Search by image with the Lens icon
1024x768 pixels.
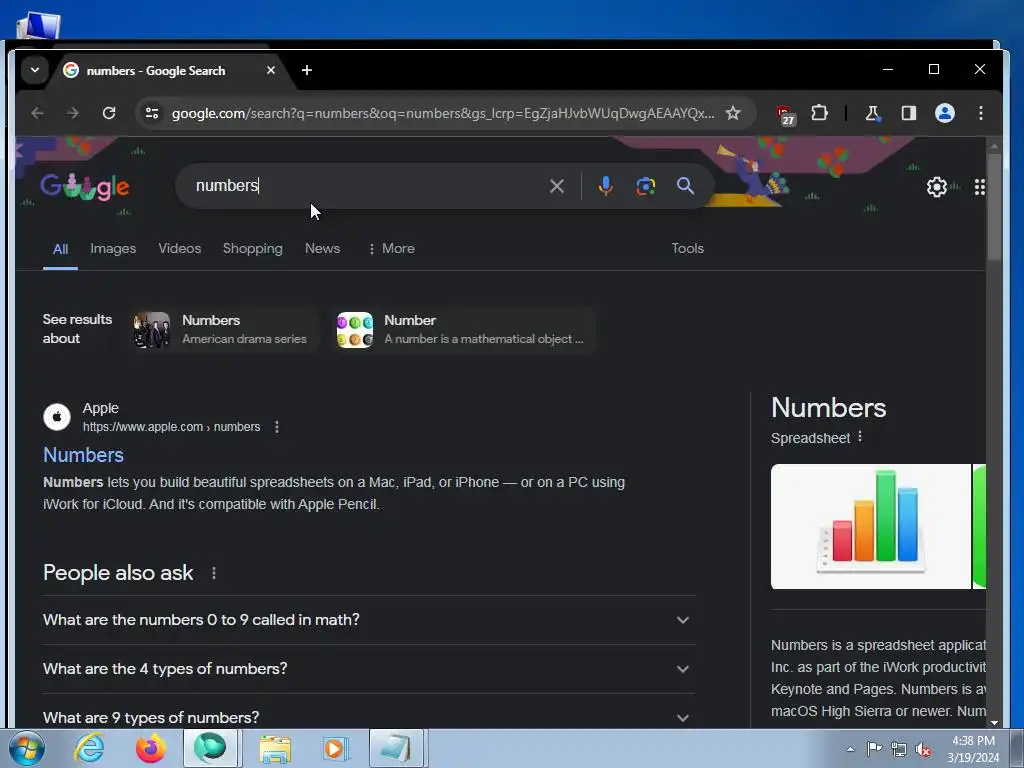[x=645, y=186]
